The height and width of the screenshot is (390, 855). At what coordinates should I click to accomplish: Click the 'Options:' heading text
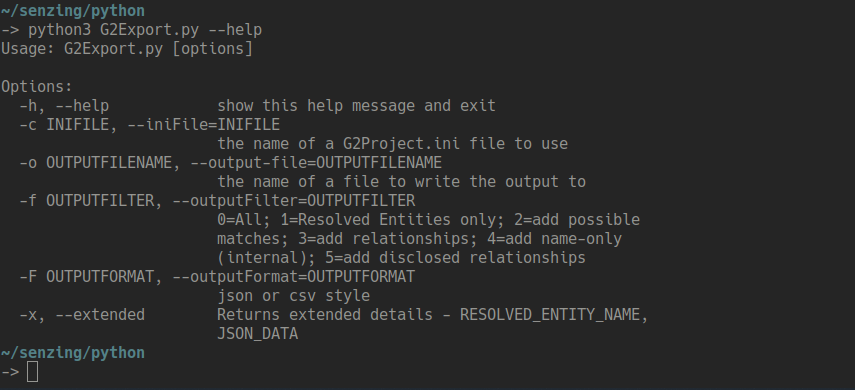click(x=37, y=87)
